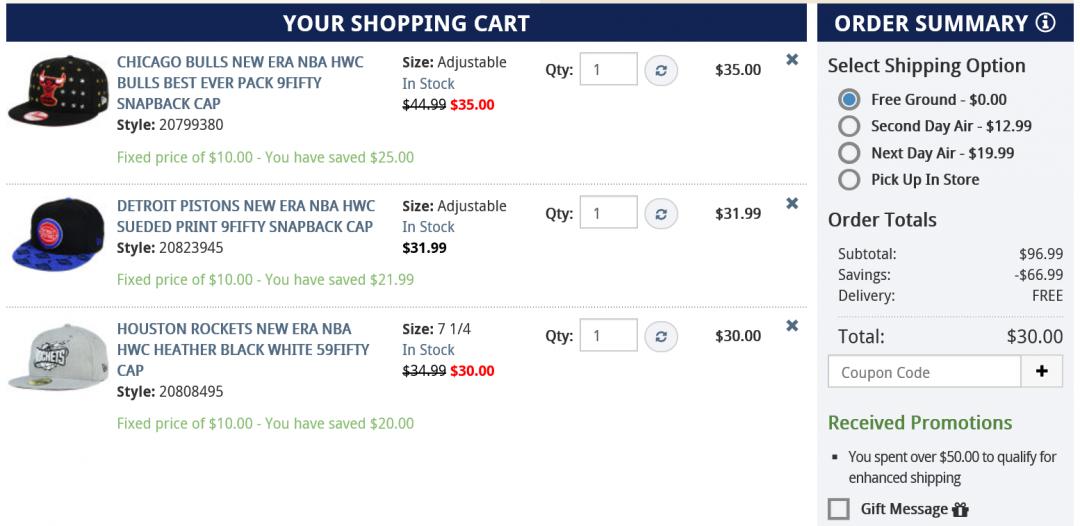Click the Coupon Code input field
1080x526 pixels.
924,372
